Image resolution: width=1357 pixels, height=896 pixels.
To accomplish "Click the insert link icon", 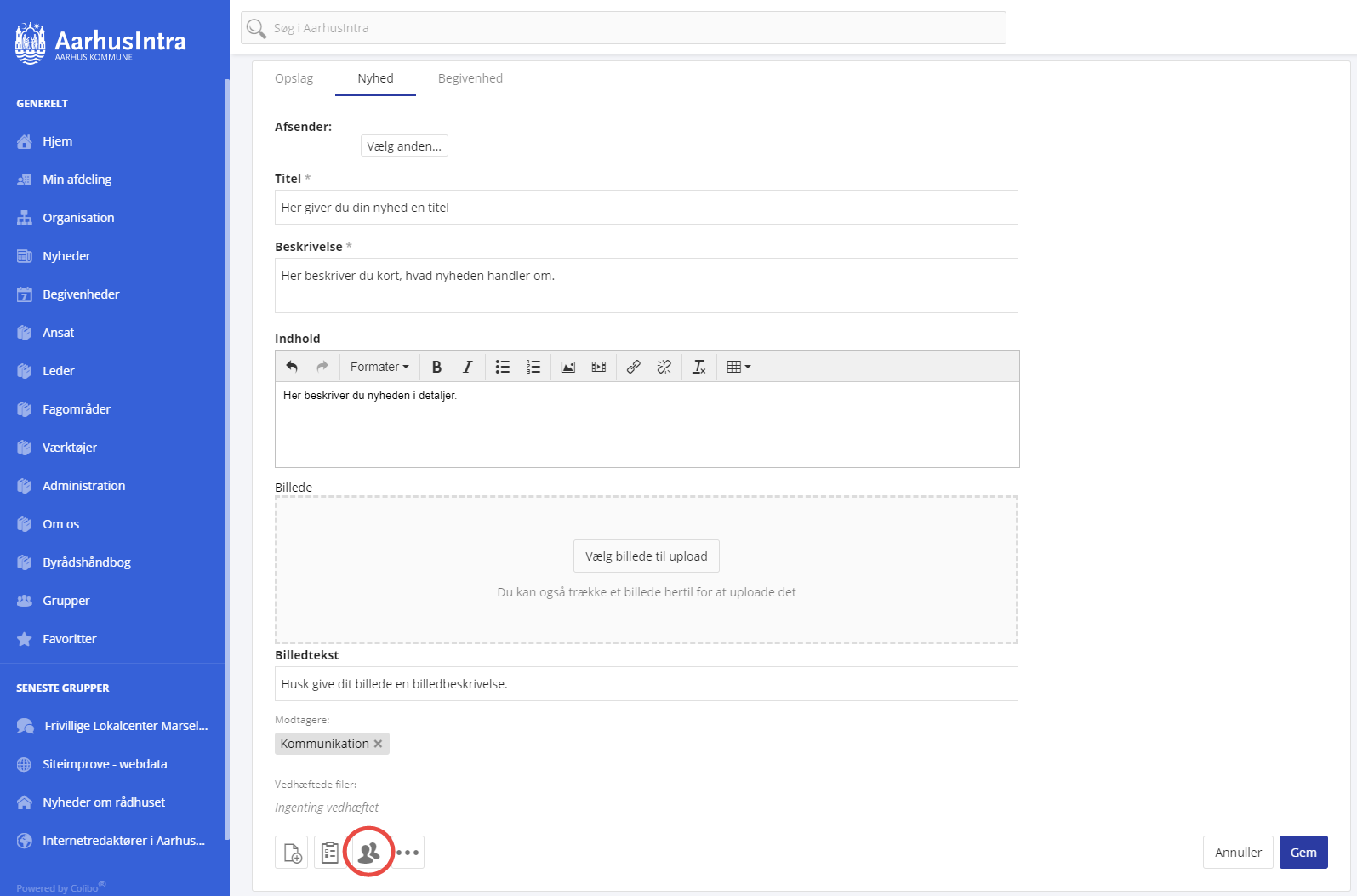I will 633,367.
